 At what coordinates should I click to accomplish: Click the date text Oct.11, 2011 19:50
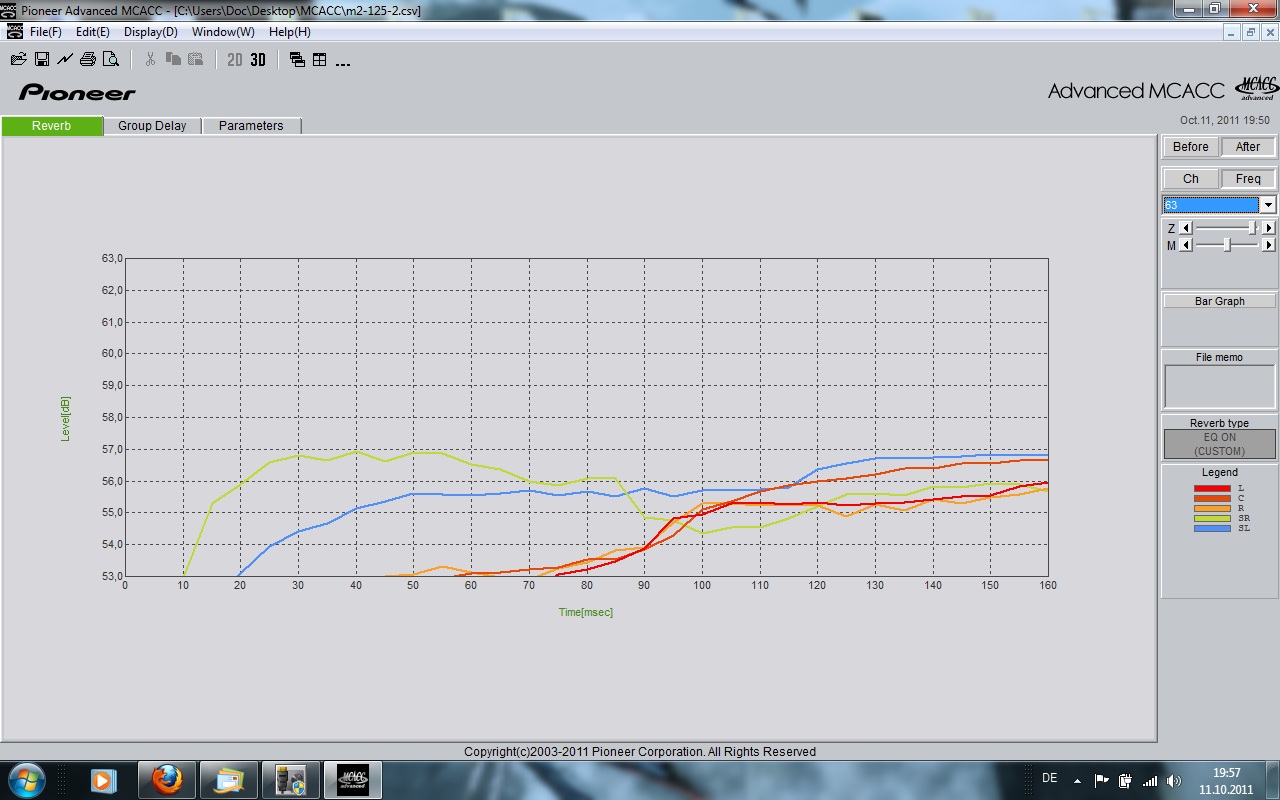coord(1224,120)
